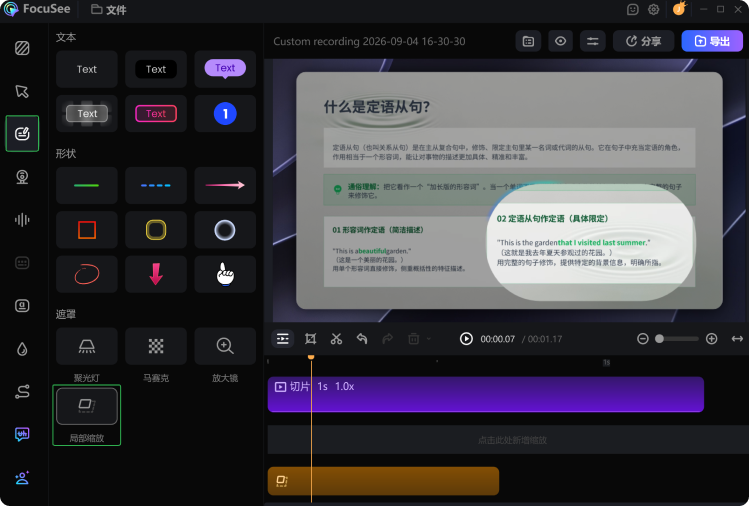
Task: Click the FocuSee logo
Action: point(37,9)
